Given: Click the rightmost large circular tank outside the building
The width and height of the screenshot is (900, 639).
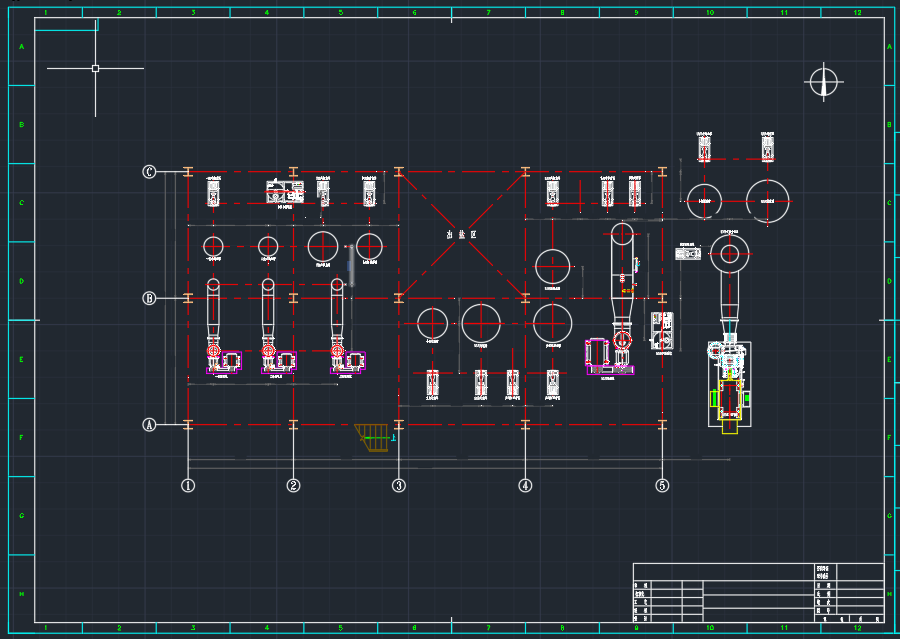Looking at the screenshot, I should point(767,200).
